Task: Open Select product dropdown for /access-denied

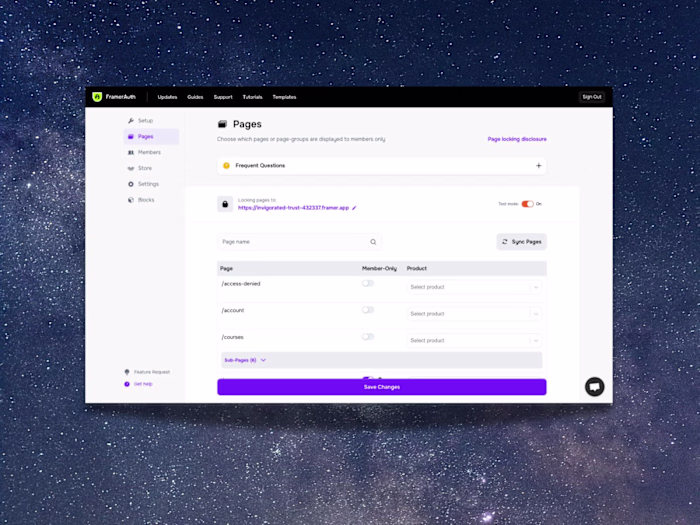Action: coord(474,287)
